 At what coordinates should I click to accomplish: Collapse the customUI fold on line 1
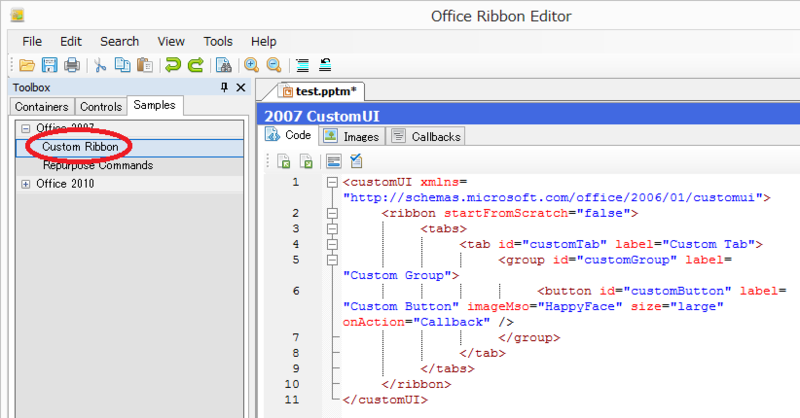tap(332, 182)
